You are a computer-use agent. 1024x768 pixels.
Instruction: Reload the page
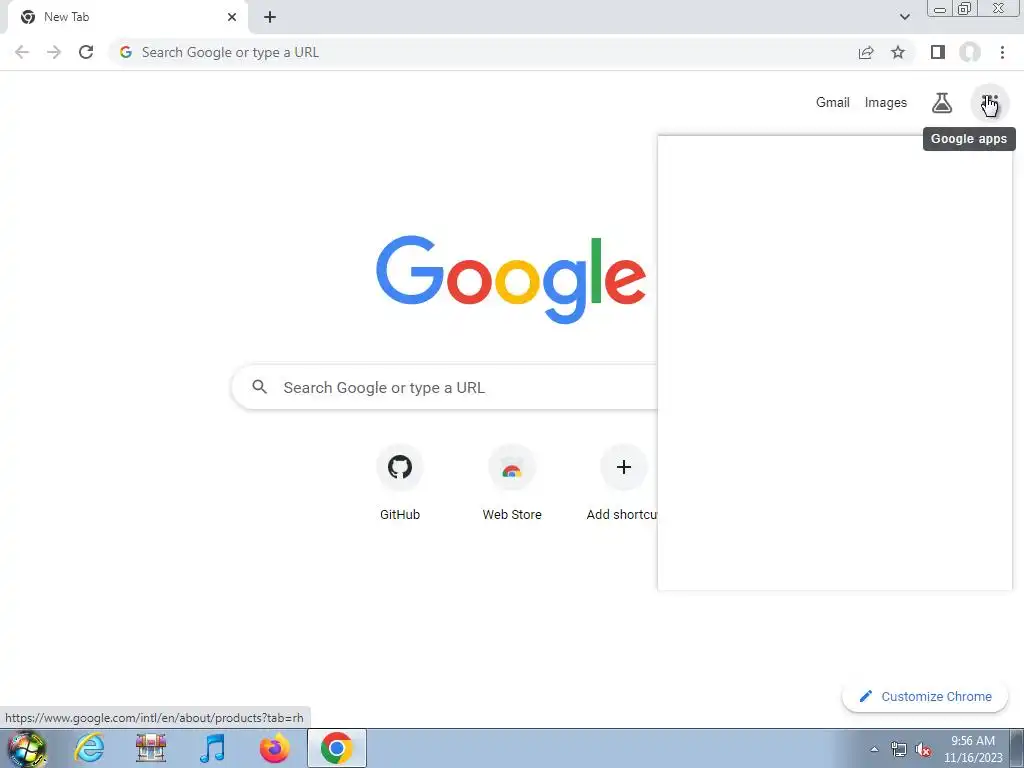[86, 52]
